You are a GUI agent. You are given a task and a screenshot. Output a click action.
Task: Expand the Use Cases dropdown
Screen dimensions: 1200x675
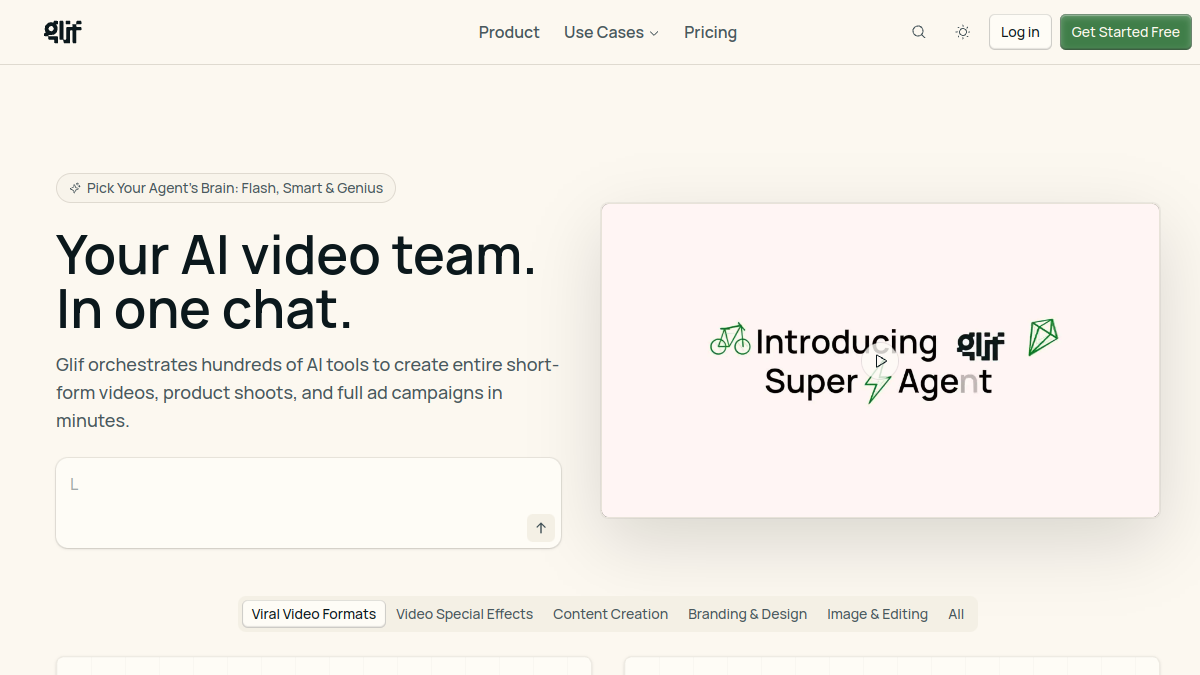611,32
